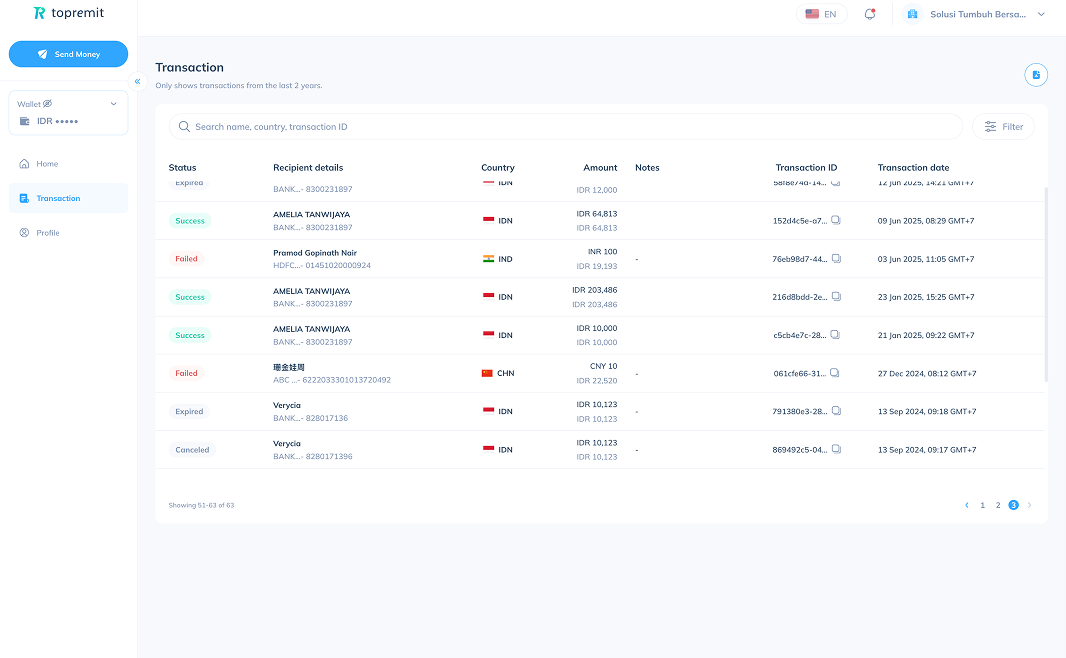Go to next page arrow

tap(1029, 505)
